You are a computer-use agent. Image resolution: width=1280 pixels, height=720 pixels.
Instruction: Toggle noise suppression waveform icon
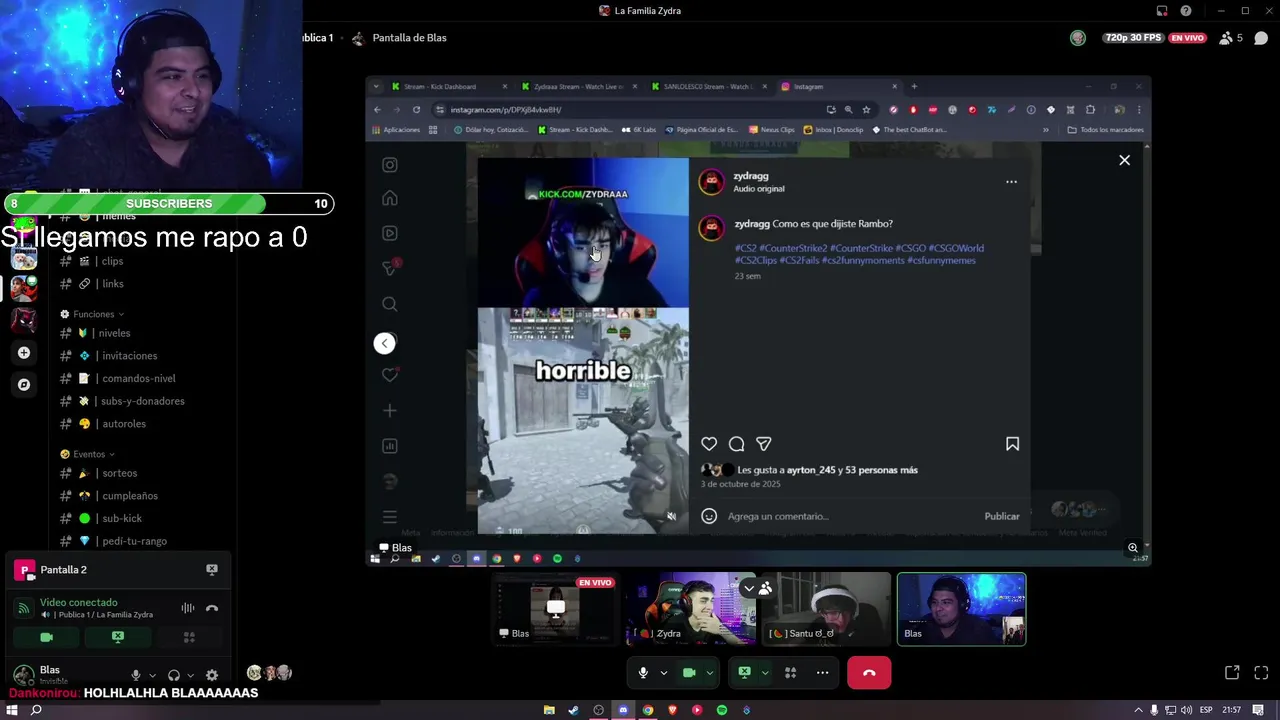point(187,608)
